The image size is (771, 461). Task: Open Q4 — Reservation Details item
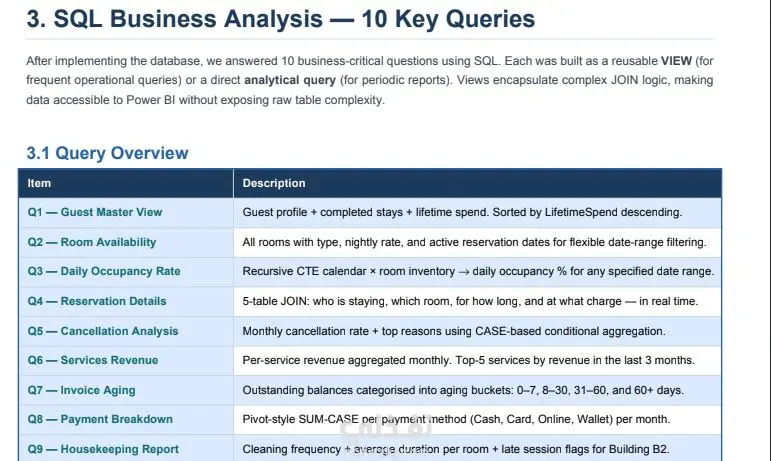pyautogui.click(x=97, y=301)
